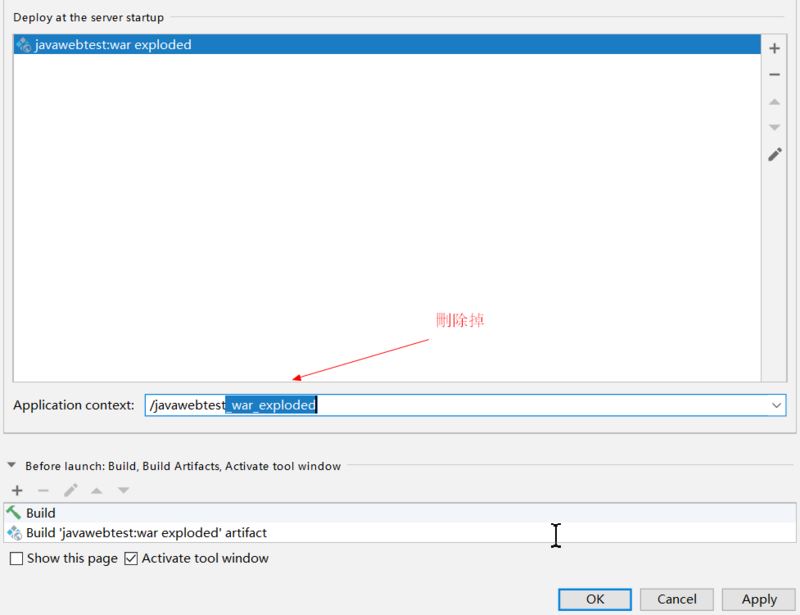800x615 pixels.
Task: Uncheck Activate tool window checkbox
Action: pyautogui.click(x=131, y=558)
